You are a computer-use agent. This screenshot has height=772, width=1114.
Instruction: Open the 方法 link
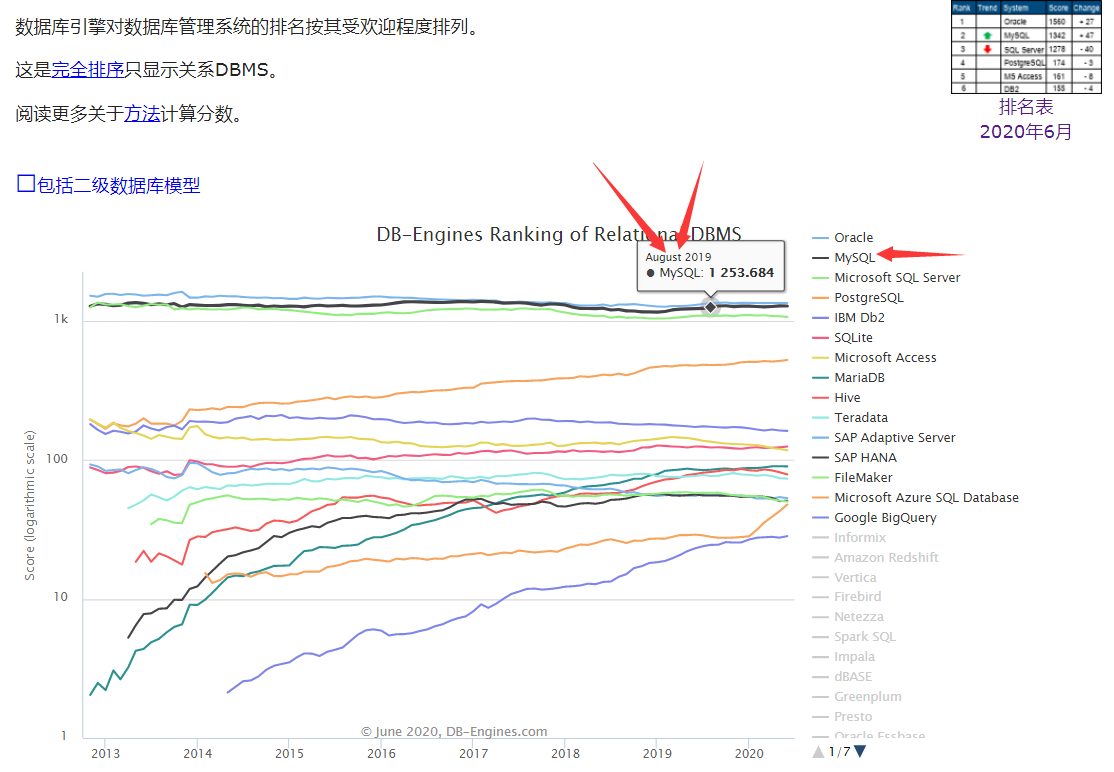tap(142, 114)
